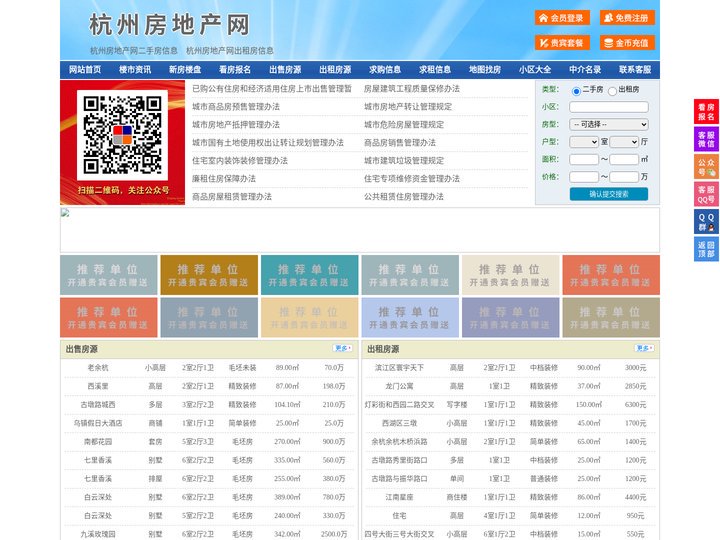Open link 房屋建筑工程质量保修办法
This screenshot has height=540, width=720.
[412, 89]
